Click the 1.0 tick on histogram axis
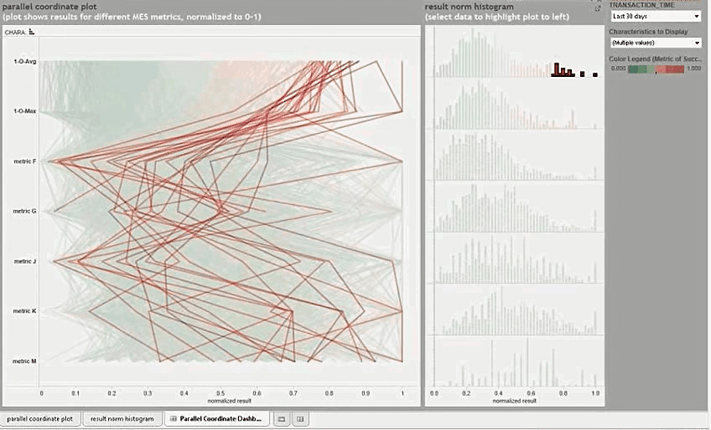The height and width of the screenshot is (430, 711). tap(595, 393)
